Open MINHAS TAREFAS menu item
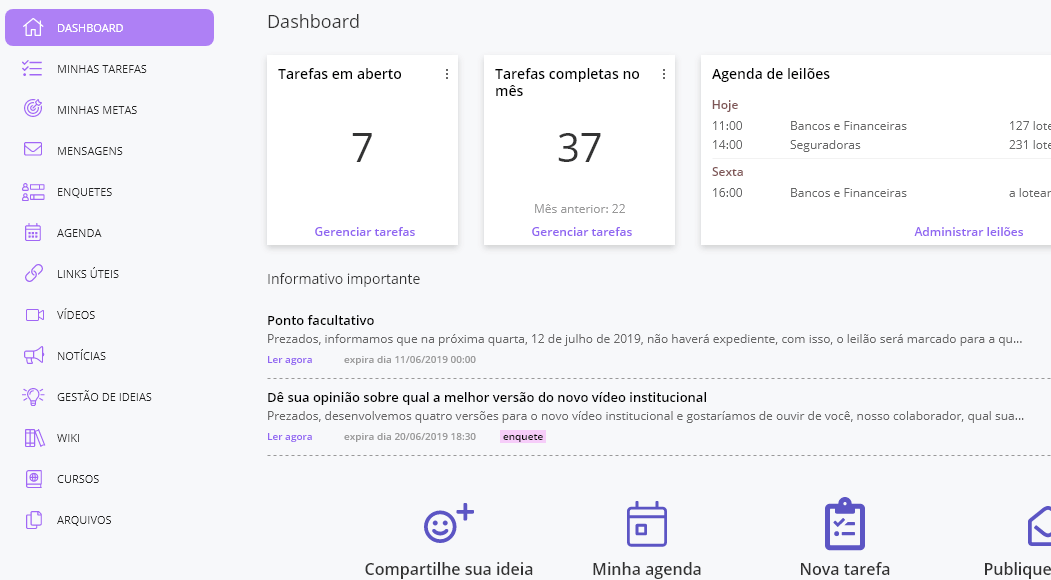The width and height of the screenshot is (1051, 580). [x=102, y=68]
